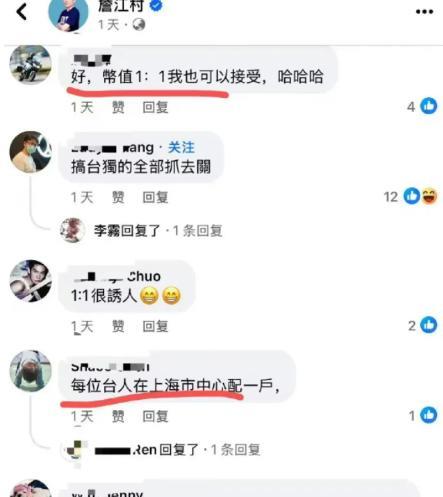Like the 1:1很誘人 comment with 赞

(118, 326)
